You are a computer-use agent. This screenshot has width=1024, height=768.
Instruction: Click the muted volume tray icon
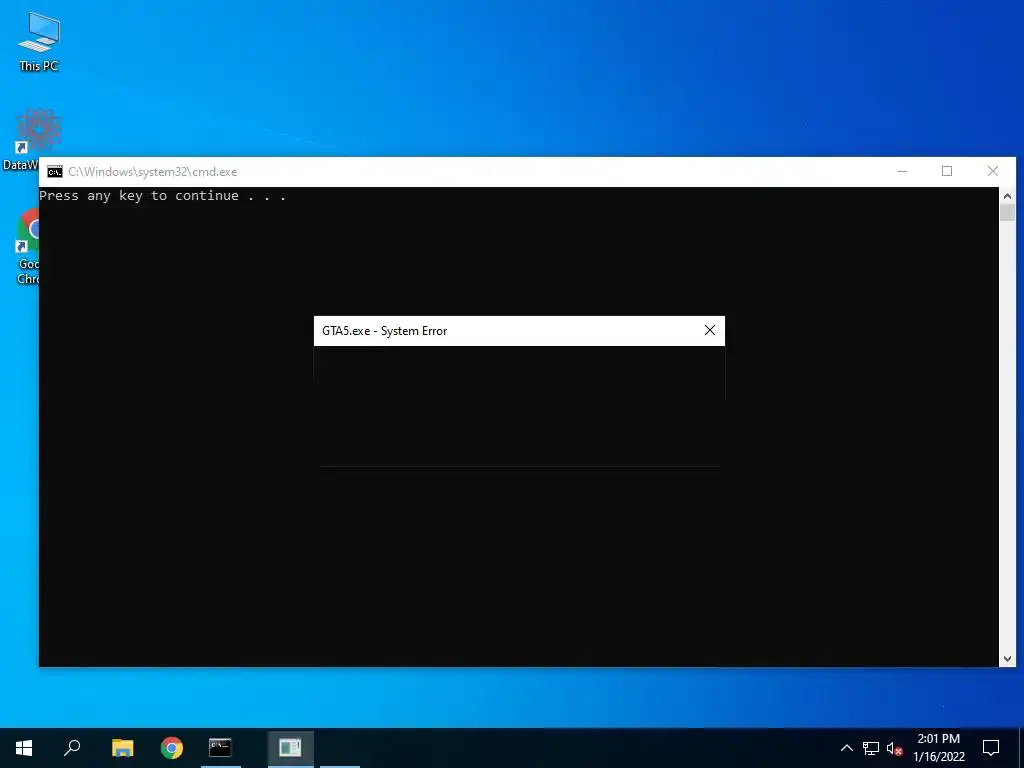894,748
